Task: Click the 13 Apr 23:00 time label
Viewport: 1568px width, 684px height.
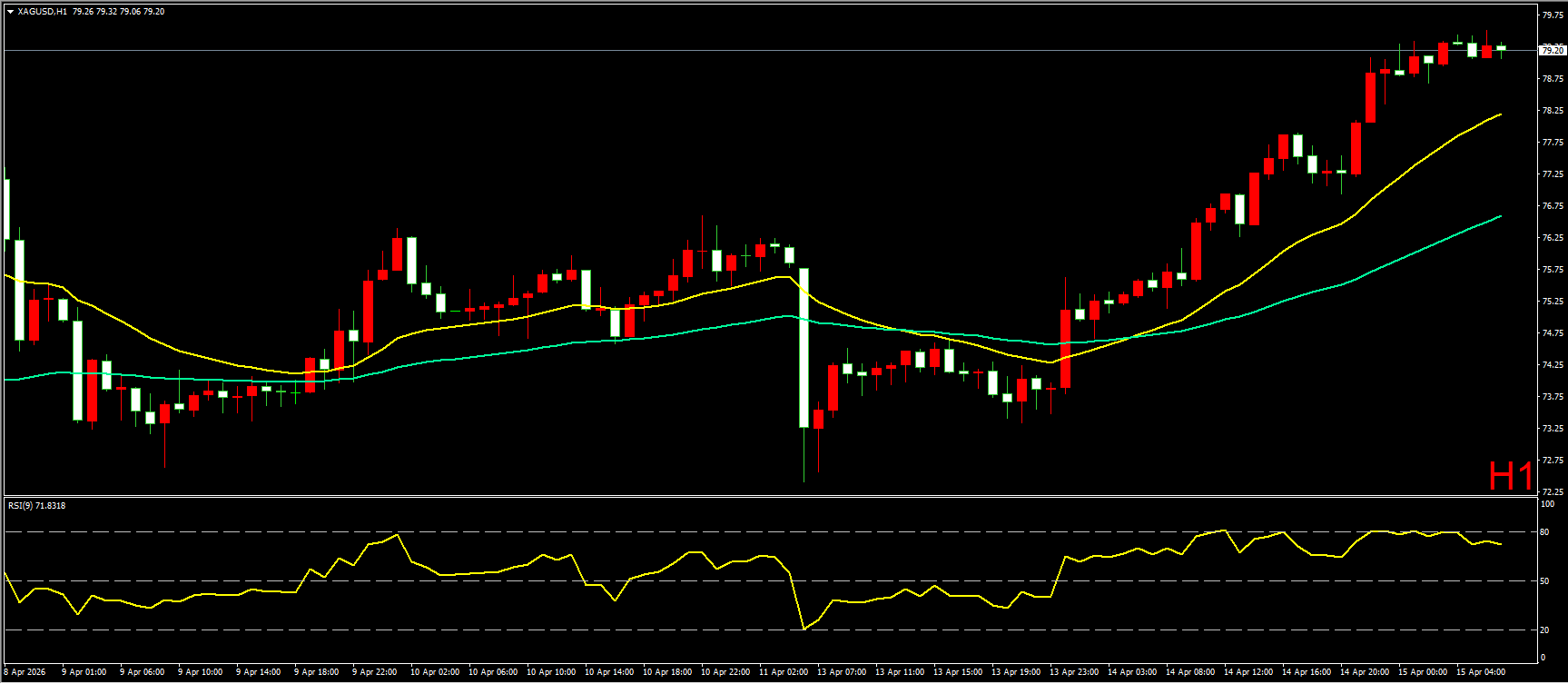Action: click(x=1074, y=672)
